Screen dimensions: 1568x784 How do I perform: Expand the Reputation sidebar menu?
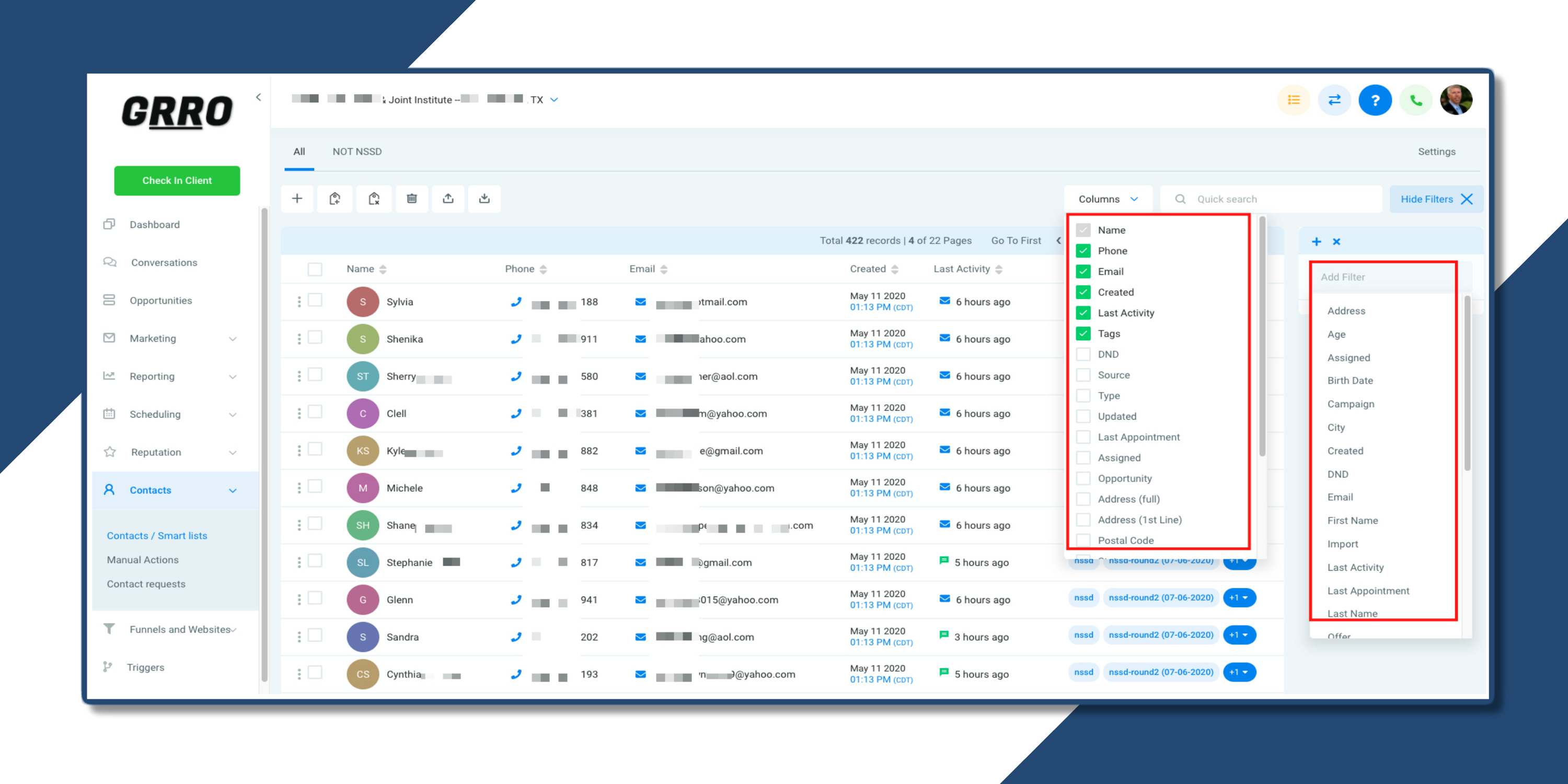pos(233,452)
